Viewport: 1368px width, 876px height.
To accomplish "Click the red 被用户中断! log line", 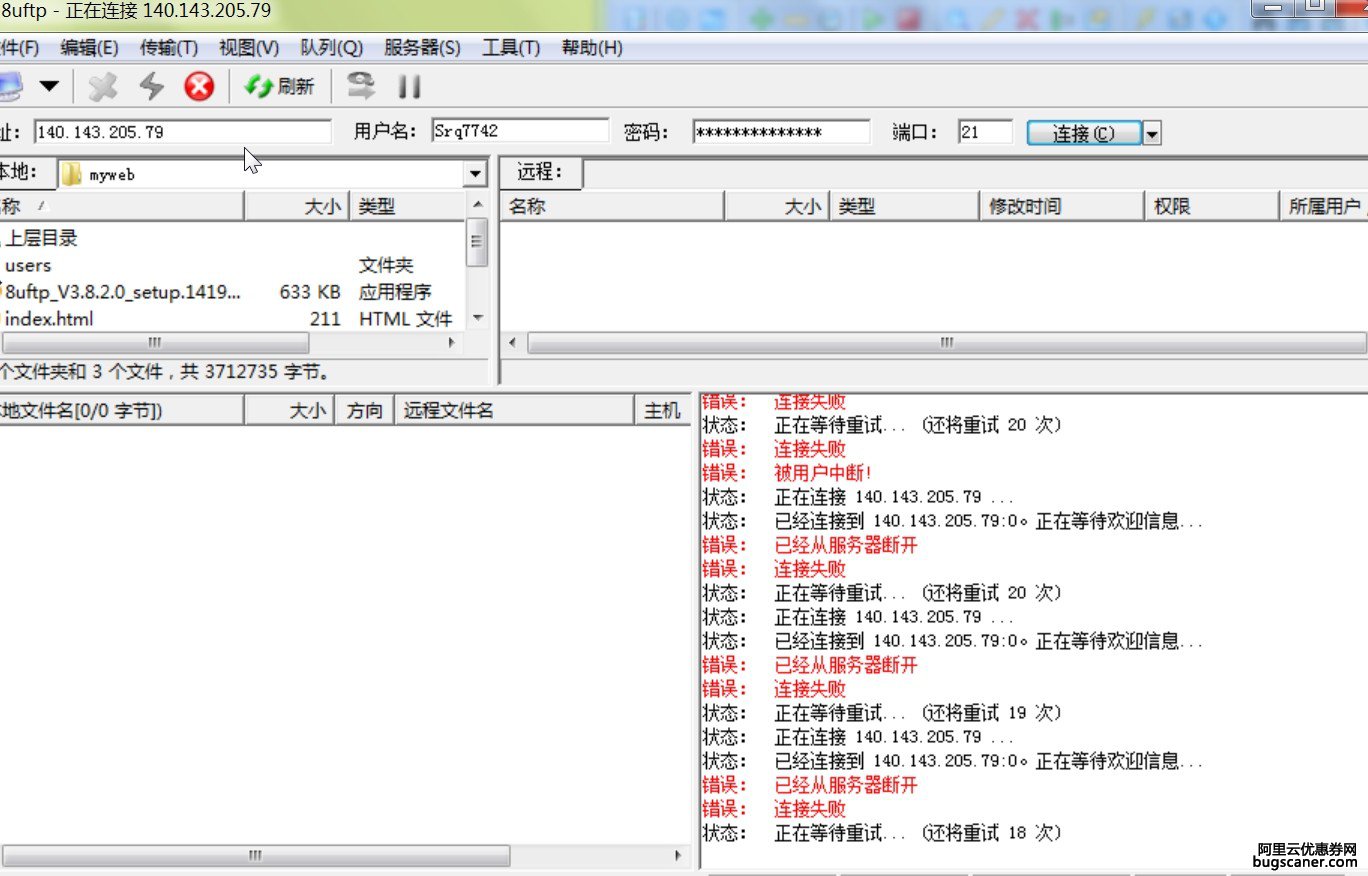I will 787,473.
